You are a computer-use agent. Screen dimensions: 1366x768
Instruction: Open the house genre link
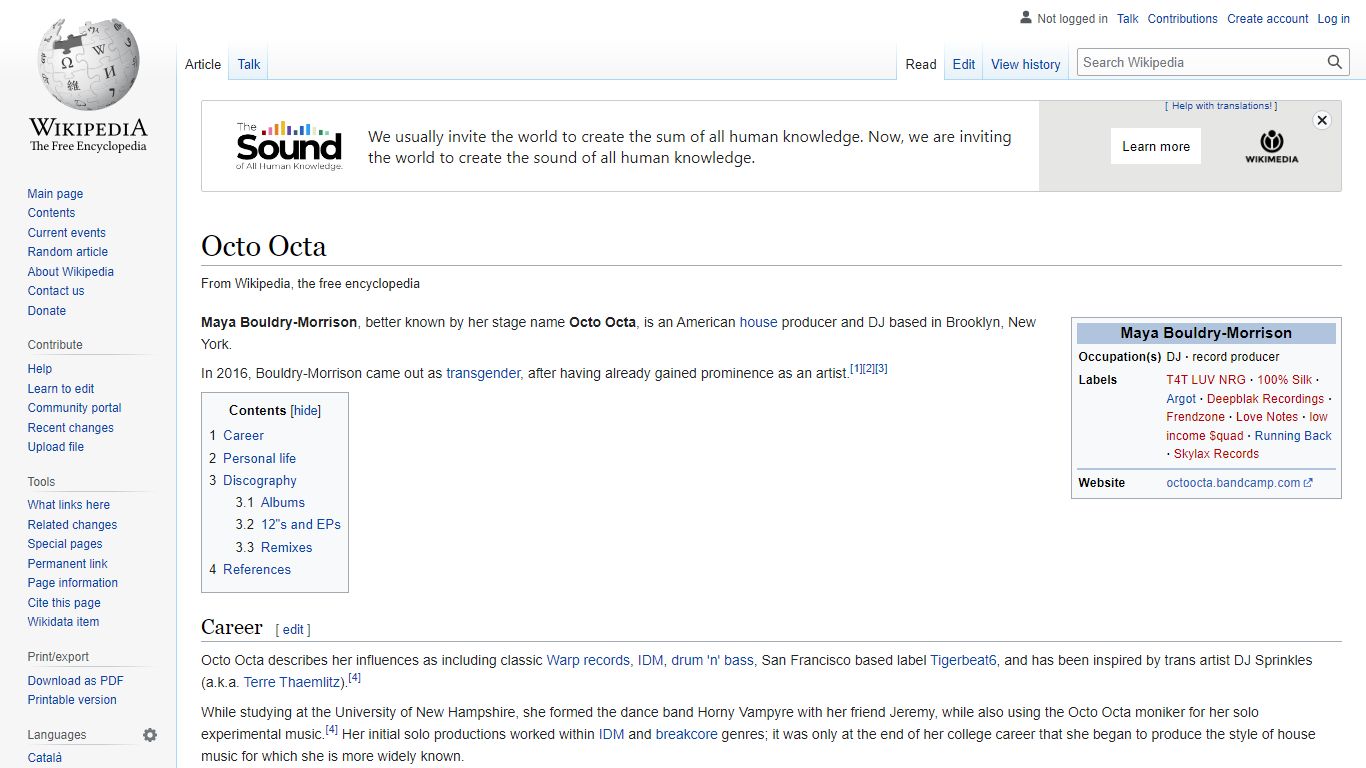point(758,322)
